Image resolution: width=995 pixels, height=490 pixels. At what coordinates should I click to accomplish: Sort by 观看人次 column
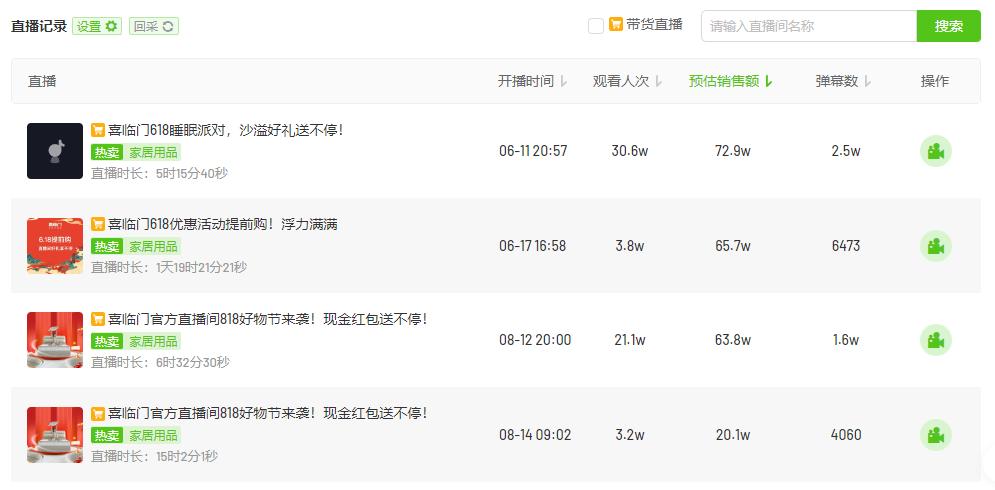pos(628,81)
